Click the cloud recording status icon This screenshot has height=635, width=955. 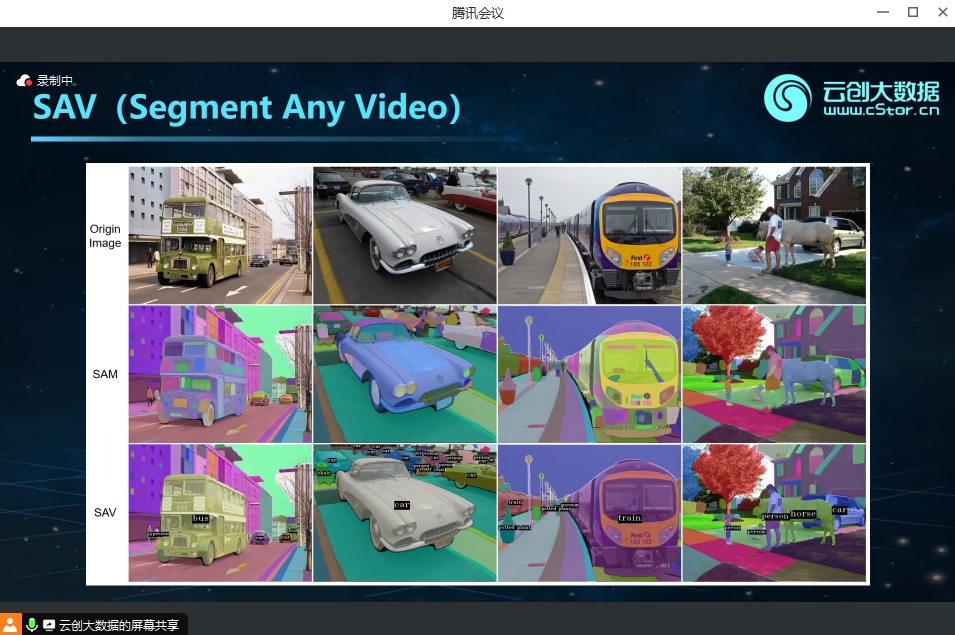pyautogui.click(x=25, y=80)
